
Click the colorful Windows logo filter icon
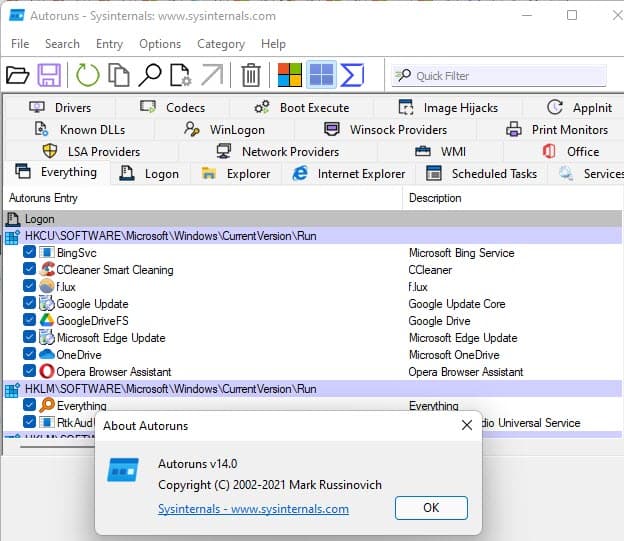coord(290,75)
